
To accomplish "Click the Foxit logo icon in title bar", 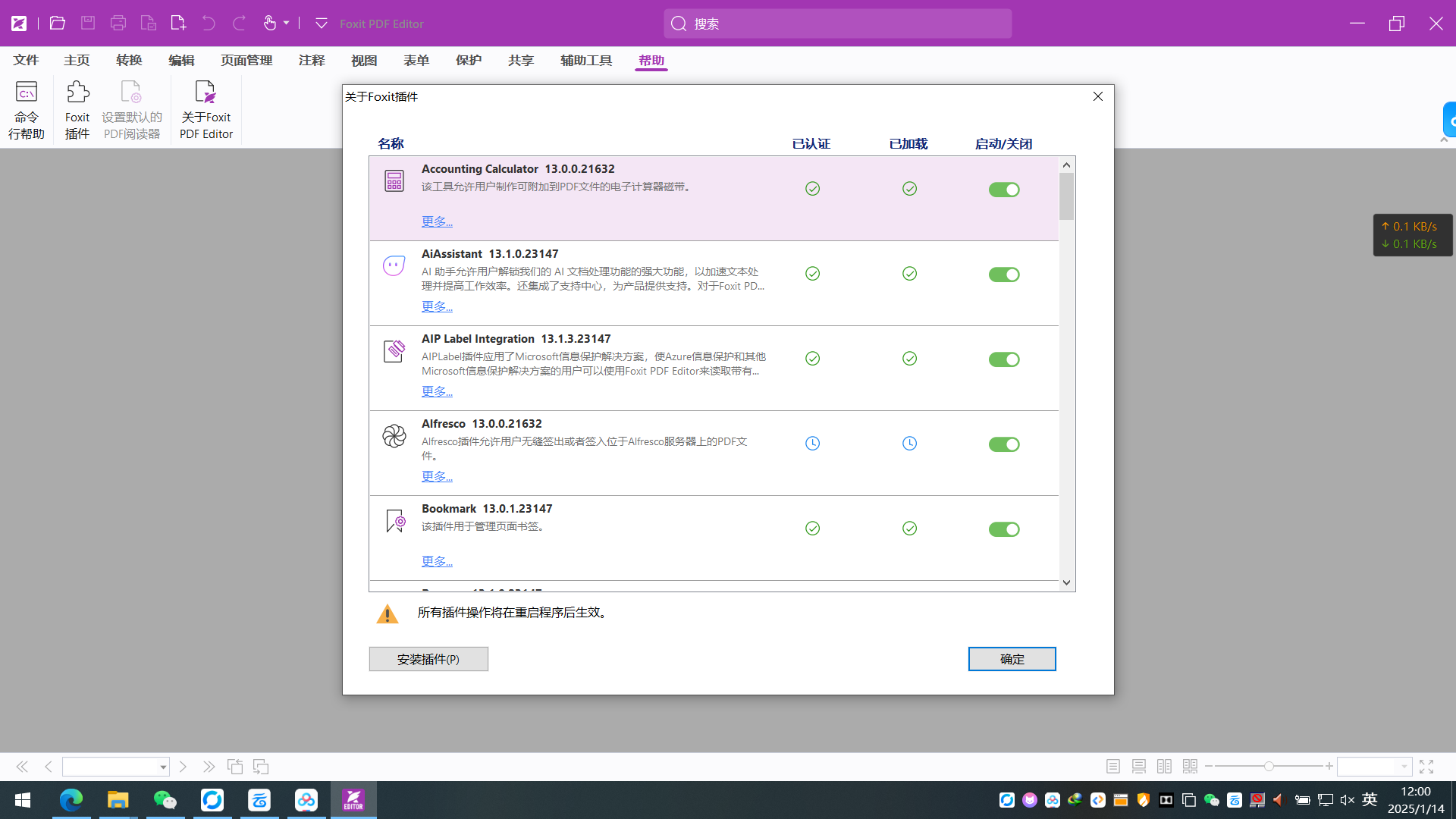I will click(x=19, y=24).
